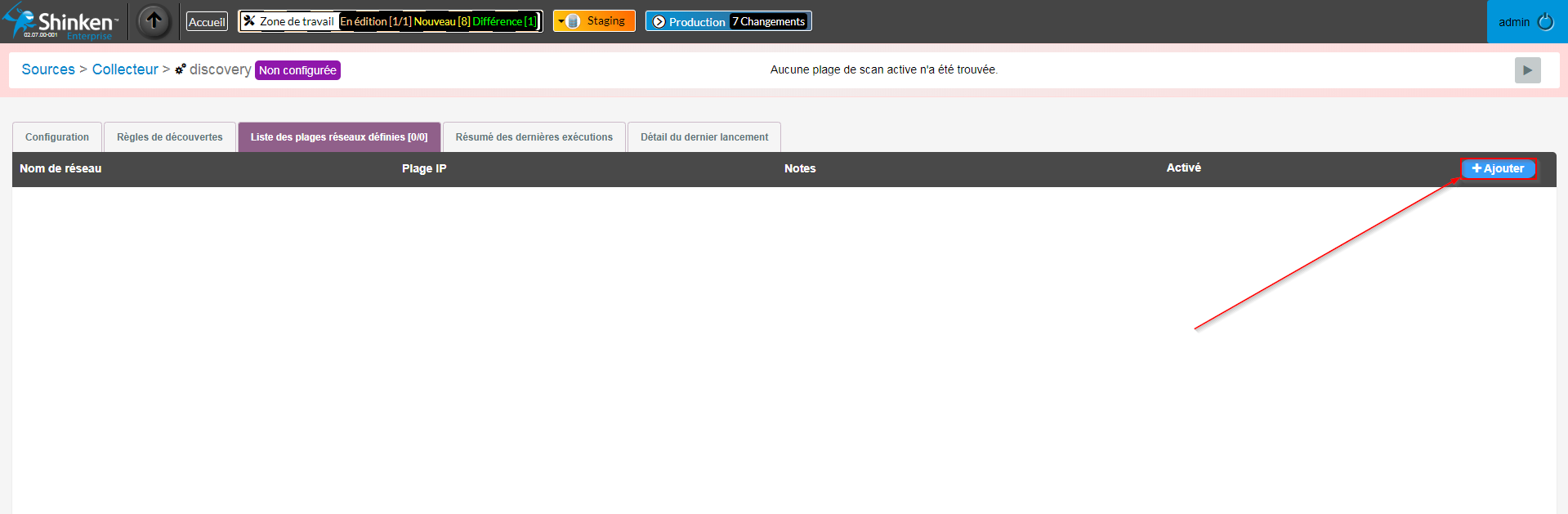
Task: Click the Accueil button
Action: click(x=207, y=22)
